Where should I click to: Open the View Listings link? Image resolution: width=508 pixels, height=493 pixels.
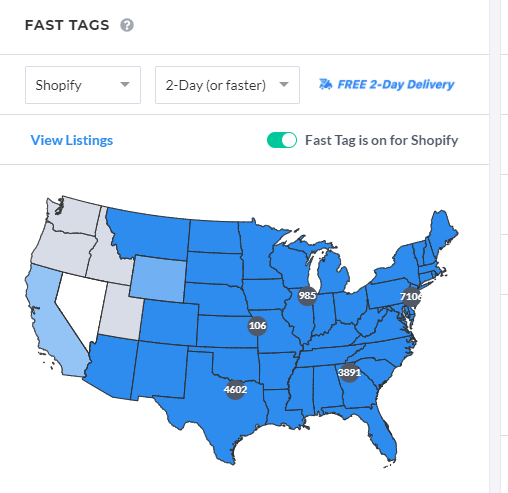(72, 140)
